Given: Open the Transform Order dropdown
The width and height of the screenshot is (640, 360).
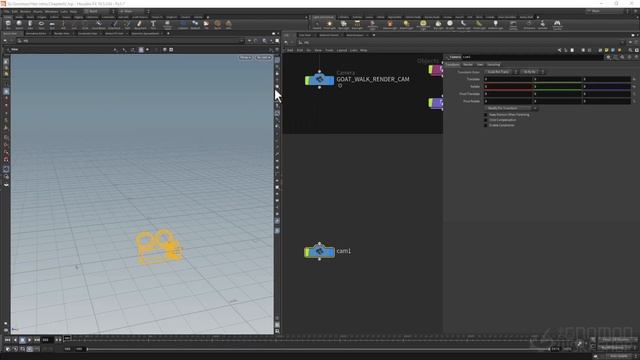Looking at the screenshot, I should (x=501, y=72).
